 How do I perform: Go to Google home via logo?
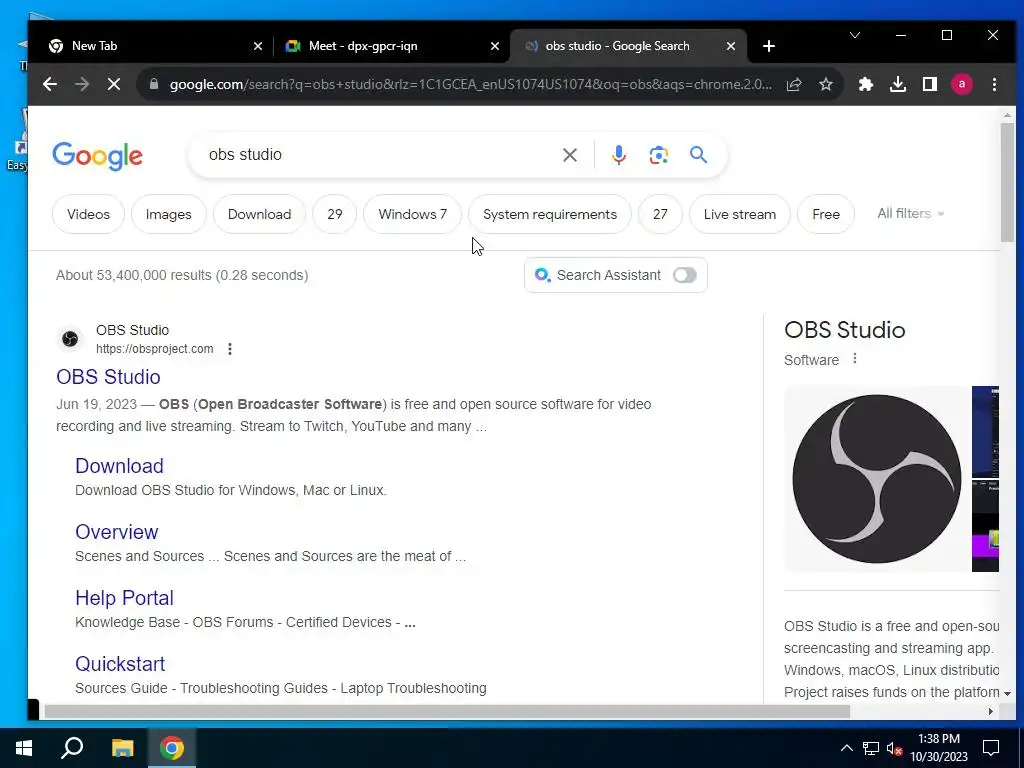97,156
